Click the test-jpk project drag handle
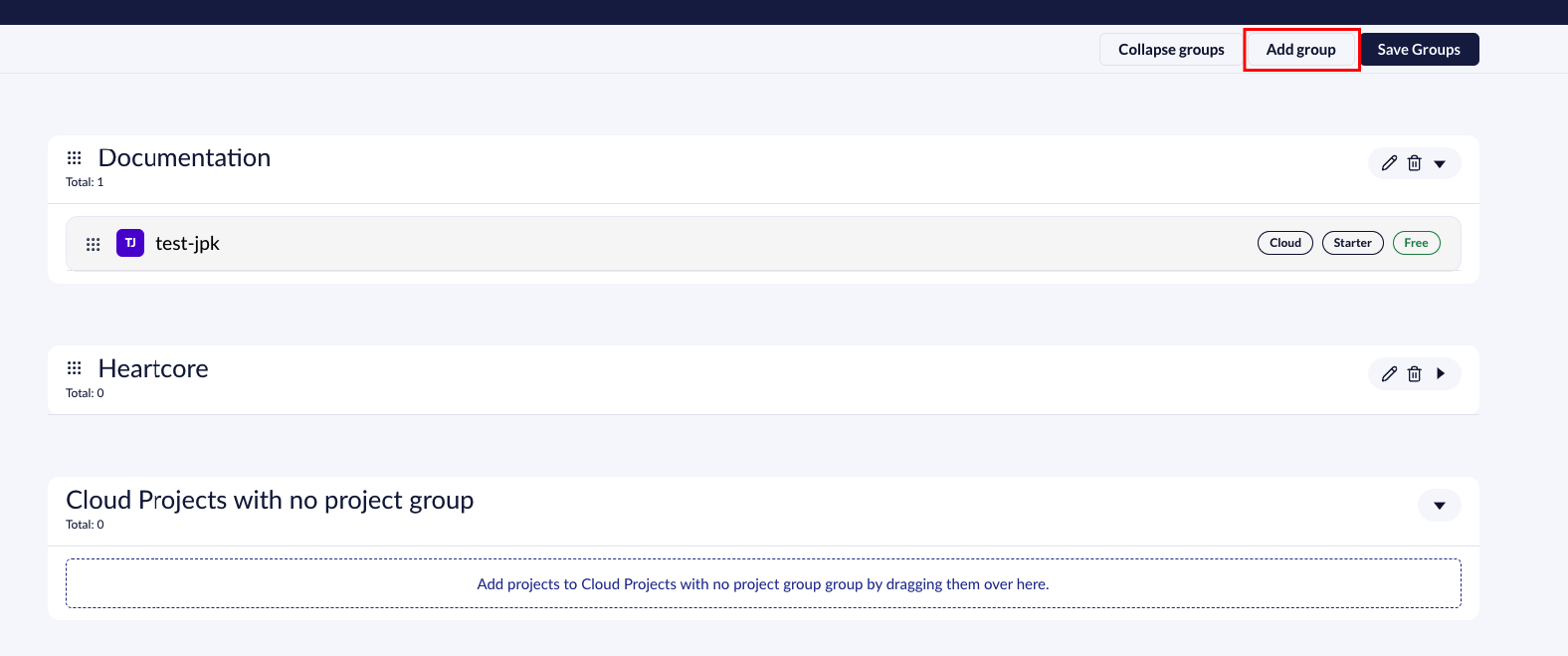Image resolution: width=1568 pixels, height=656 pixels. click(x=94, y=244)
